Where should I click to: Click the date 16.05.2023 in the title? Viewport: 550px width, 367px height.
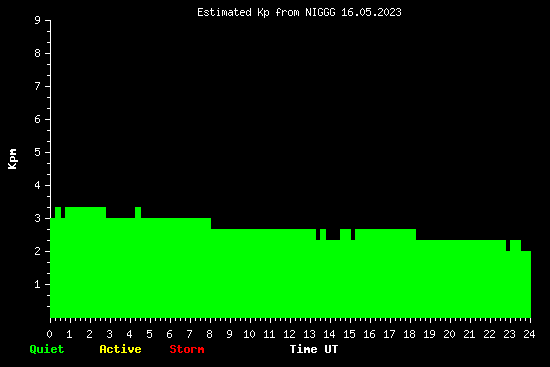click(x=371, y=13)
